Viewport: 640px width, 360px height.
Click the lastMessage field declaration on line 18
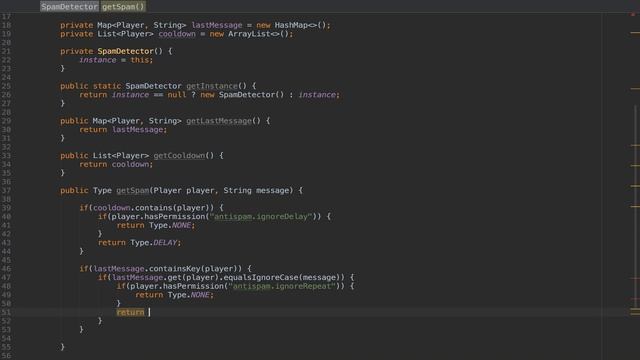(x=217, y=25)
